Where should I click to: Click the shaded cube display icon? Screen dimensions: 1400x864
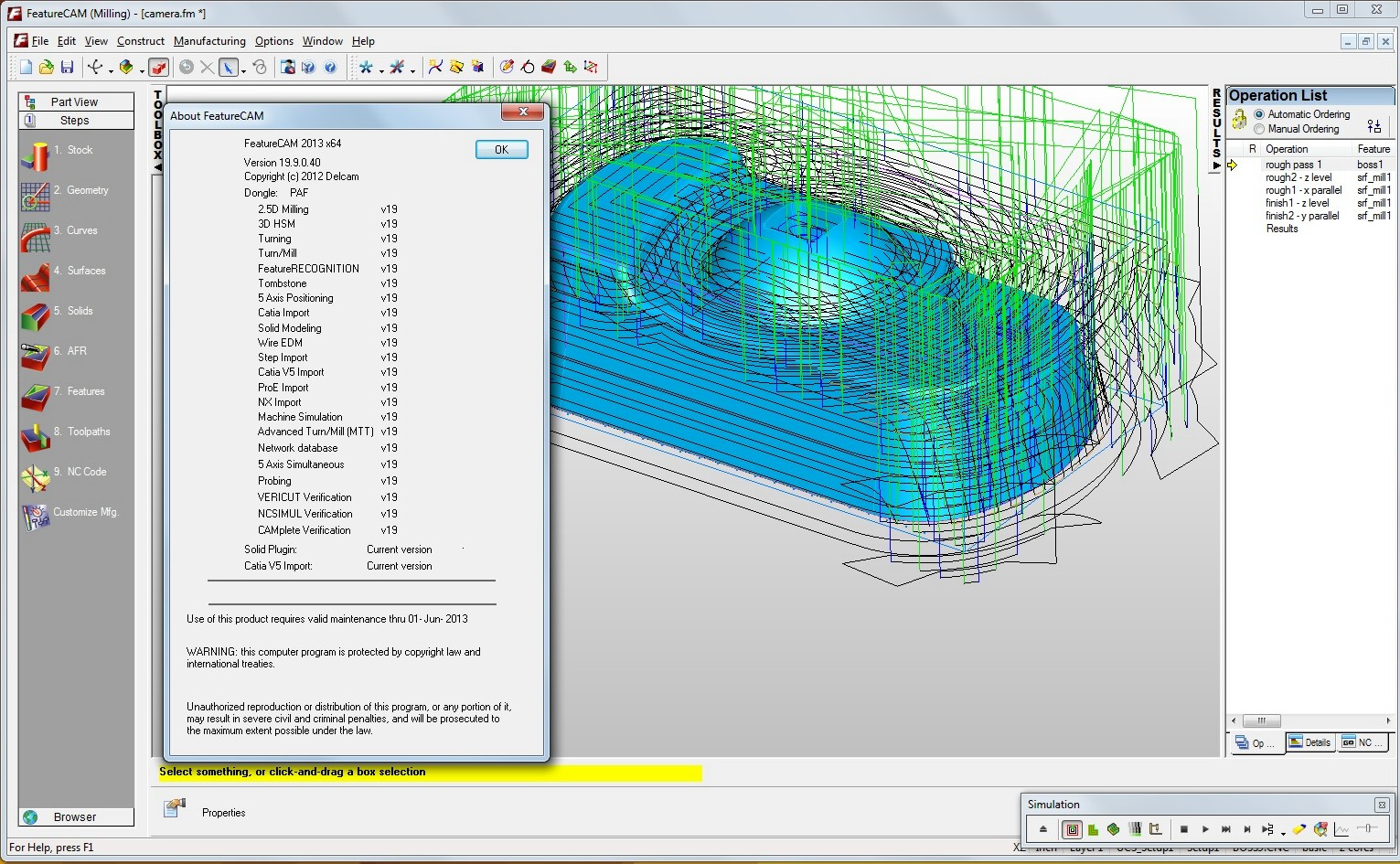(x=126, y=67)
